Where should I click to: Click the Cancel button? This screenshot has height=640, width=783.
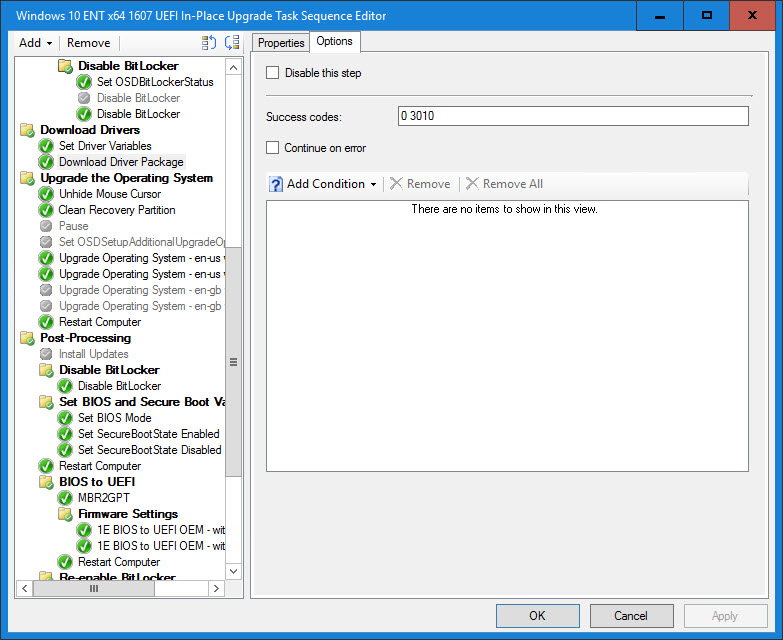click(631, 616)
